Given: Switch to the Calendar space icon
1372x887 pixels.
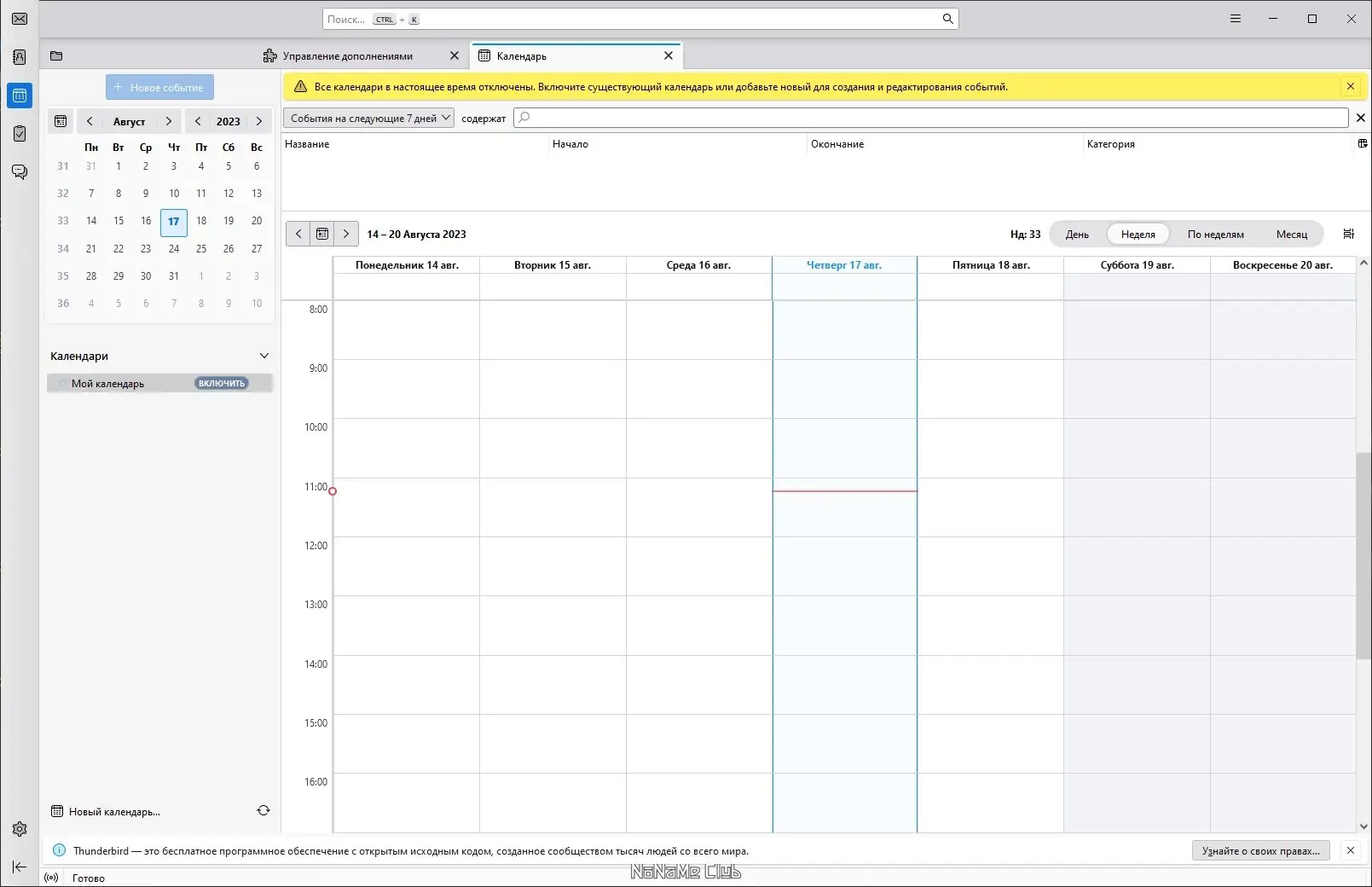Looking at the screenshot, I should [x=20, y=96].
